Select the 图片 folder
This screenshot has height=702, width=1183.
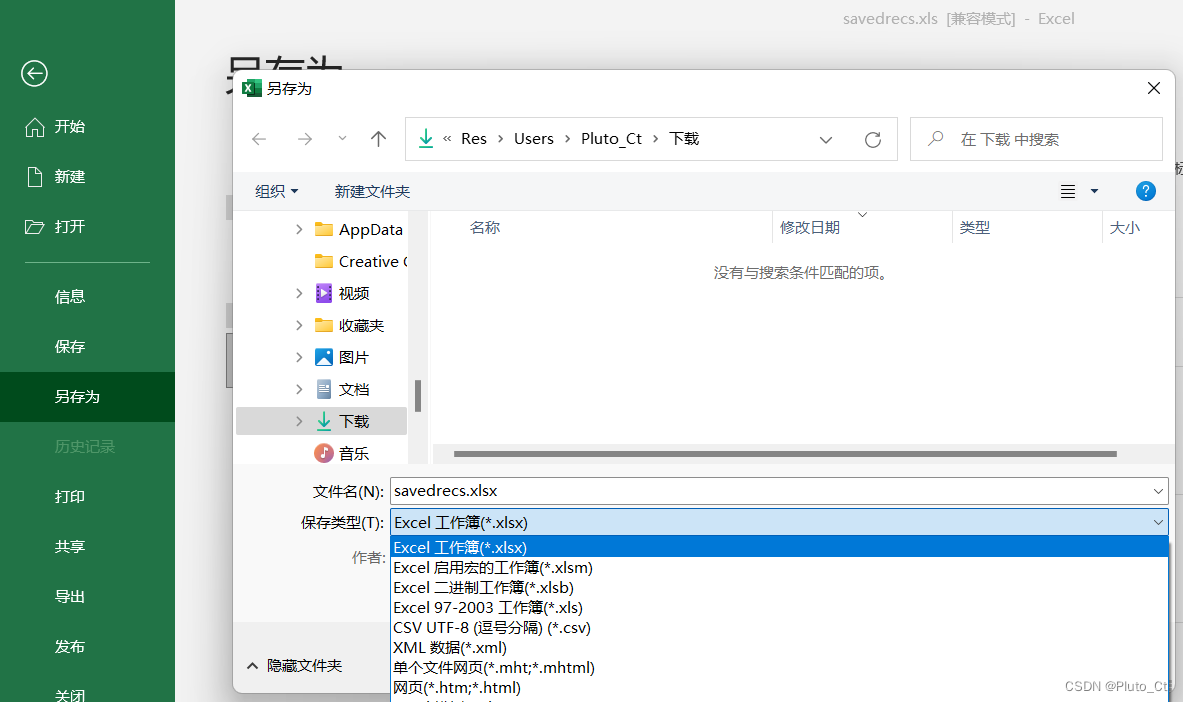coord(342,357)
